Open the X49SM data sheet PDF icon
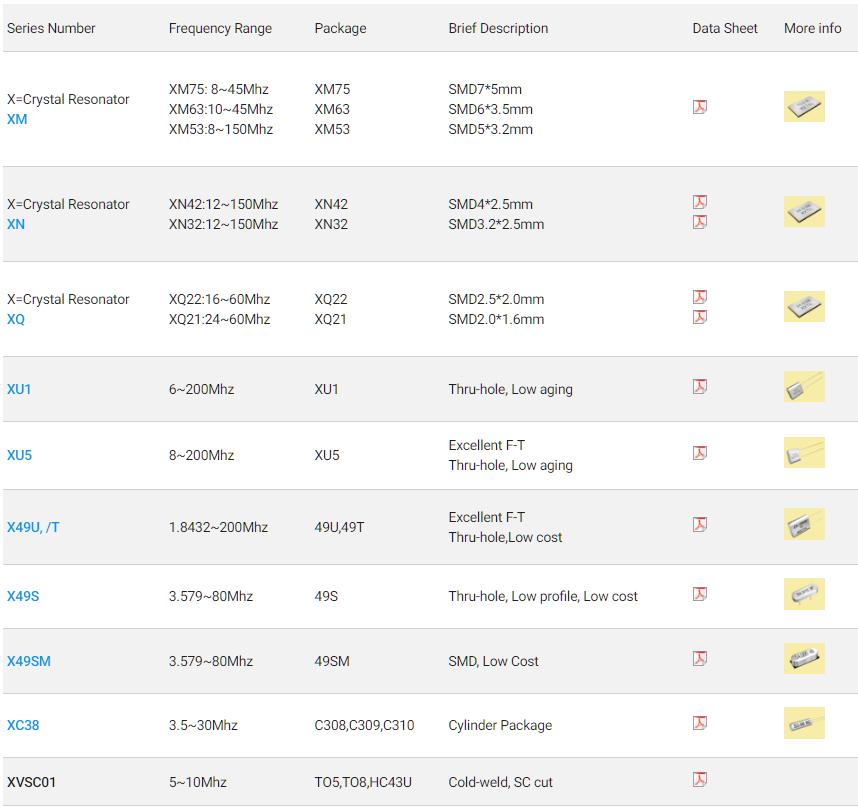Image resolution: width=858 pixels, height=809 pixels. [700, 658]
